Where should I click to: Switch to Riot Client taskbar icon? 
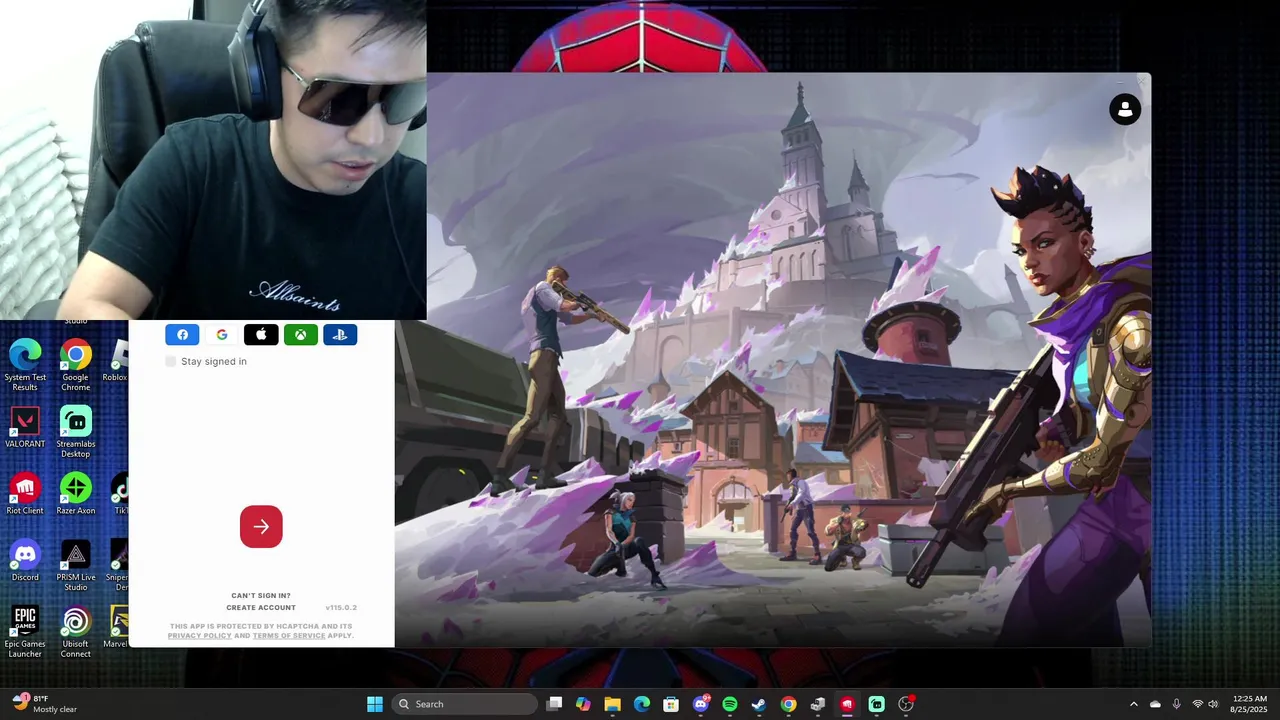pos(847,704)
